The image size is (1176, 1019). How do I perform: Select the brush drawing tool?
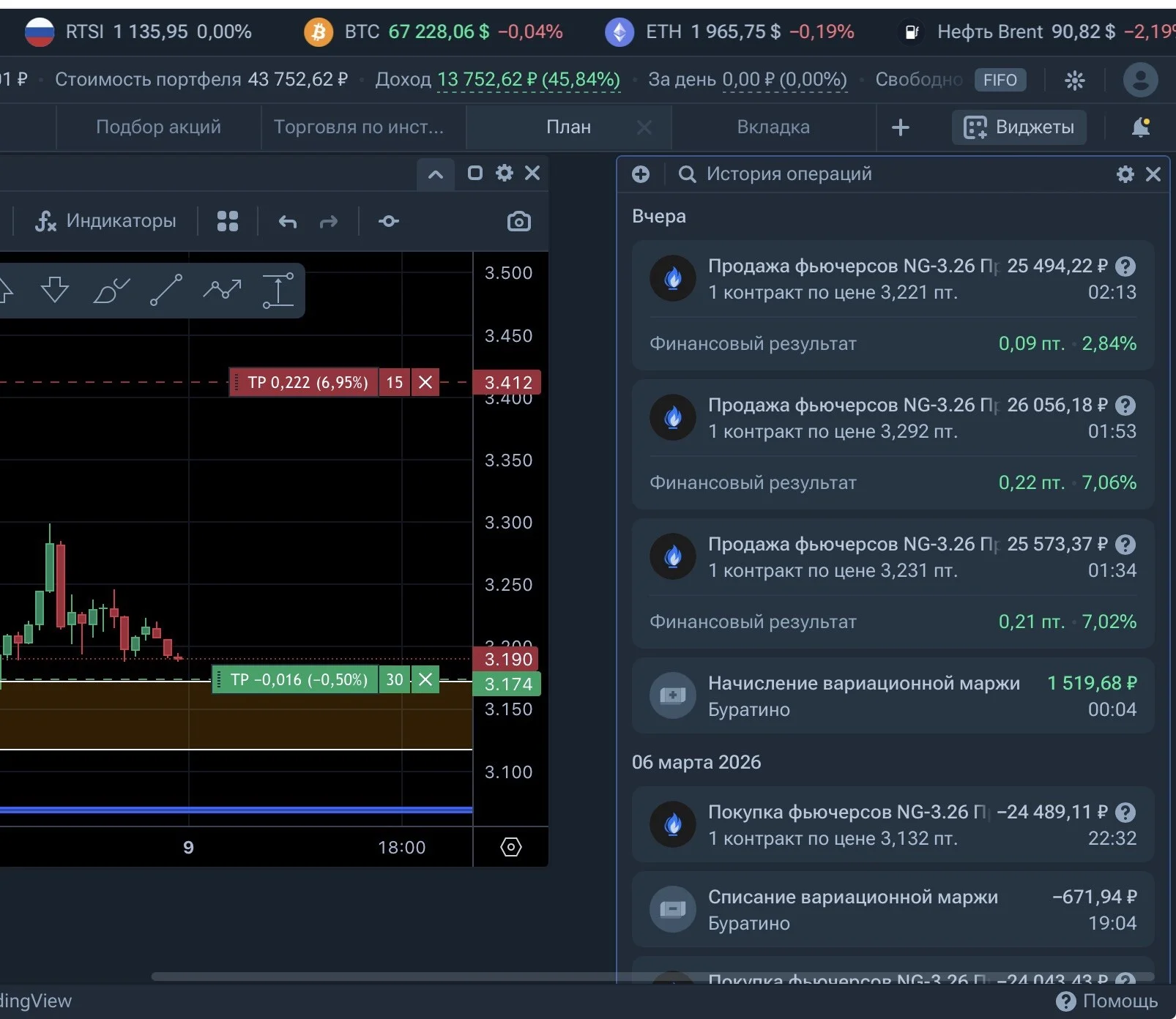click(x=111, y=290)
